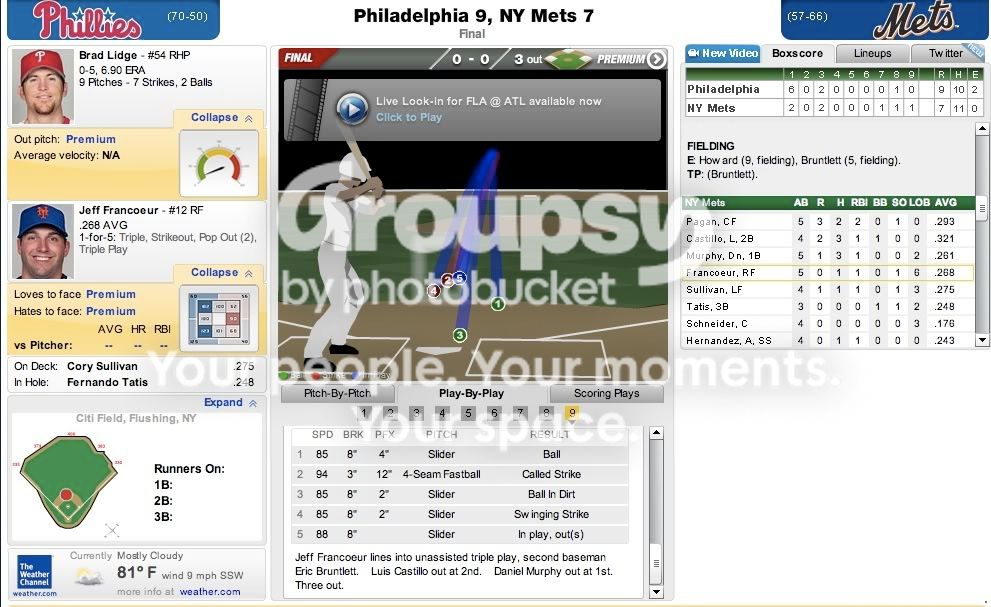Jump to inning 5

(468, 414)
